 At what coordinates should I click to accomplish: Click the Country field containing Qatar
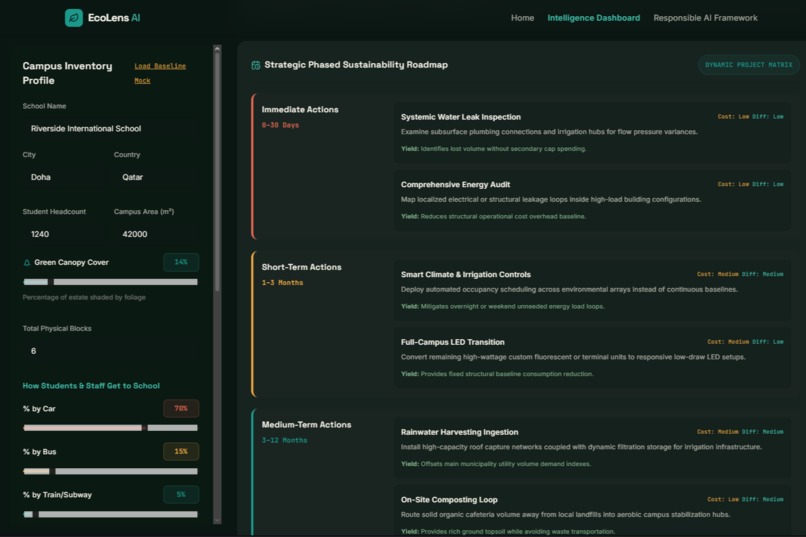tap(156, 177)
